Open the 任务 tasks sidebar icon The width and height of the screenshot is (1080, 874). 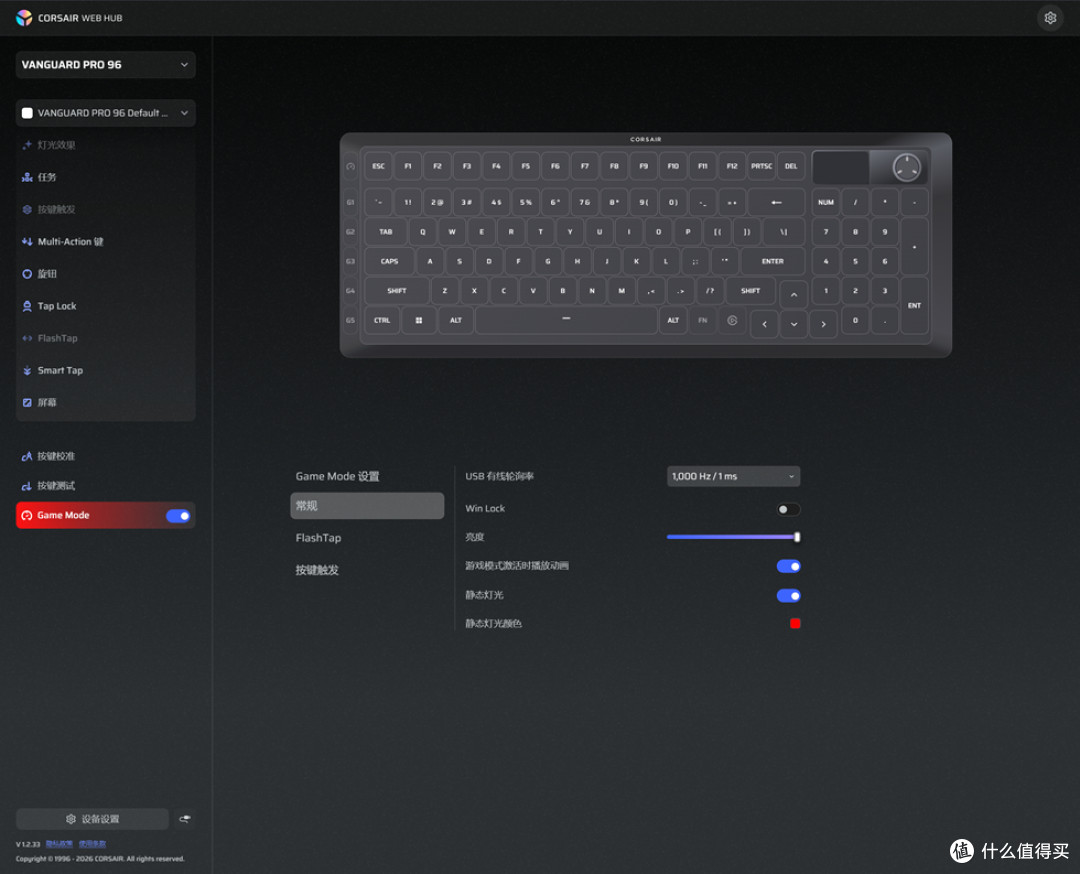pos(27,178)
